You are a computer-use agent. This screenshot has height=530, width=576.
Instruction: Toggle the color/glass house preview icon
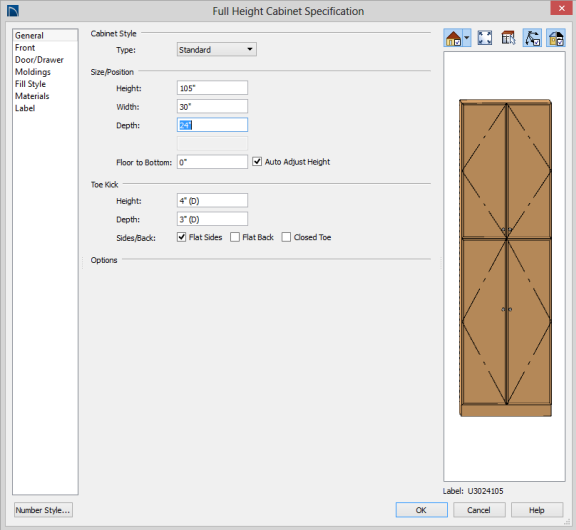tap(556, 38)
